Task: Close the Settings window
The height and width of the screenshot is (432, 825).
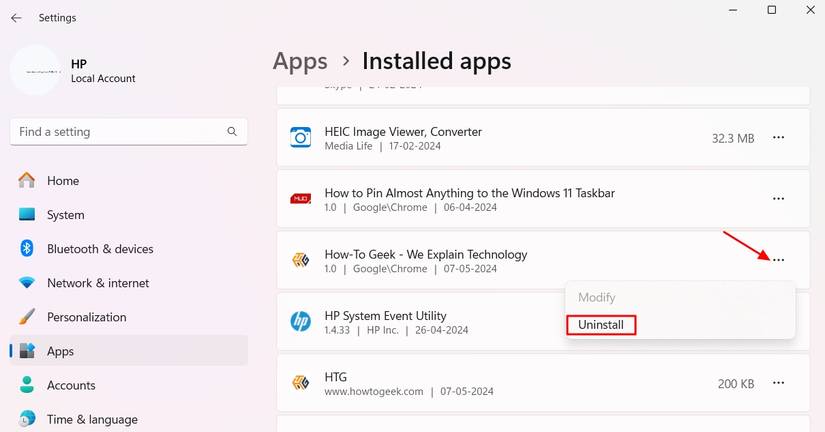Action: (x=811, y=10)
